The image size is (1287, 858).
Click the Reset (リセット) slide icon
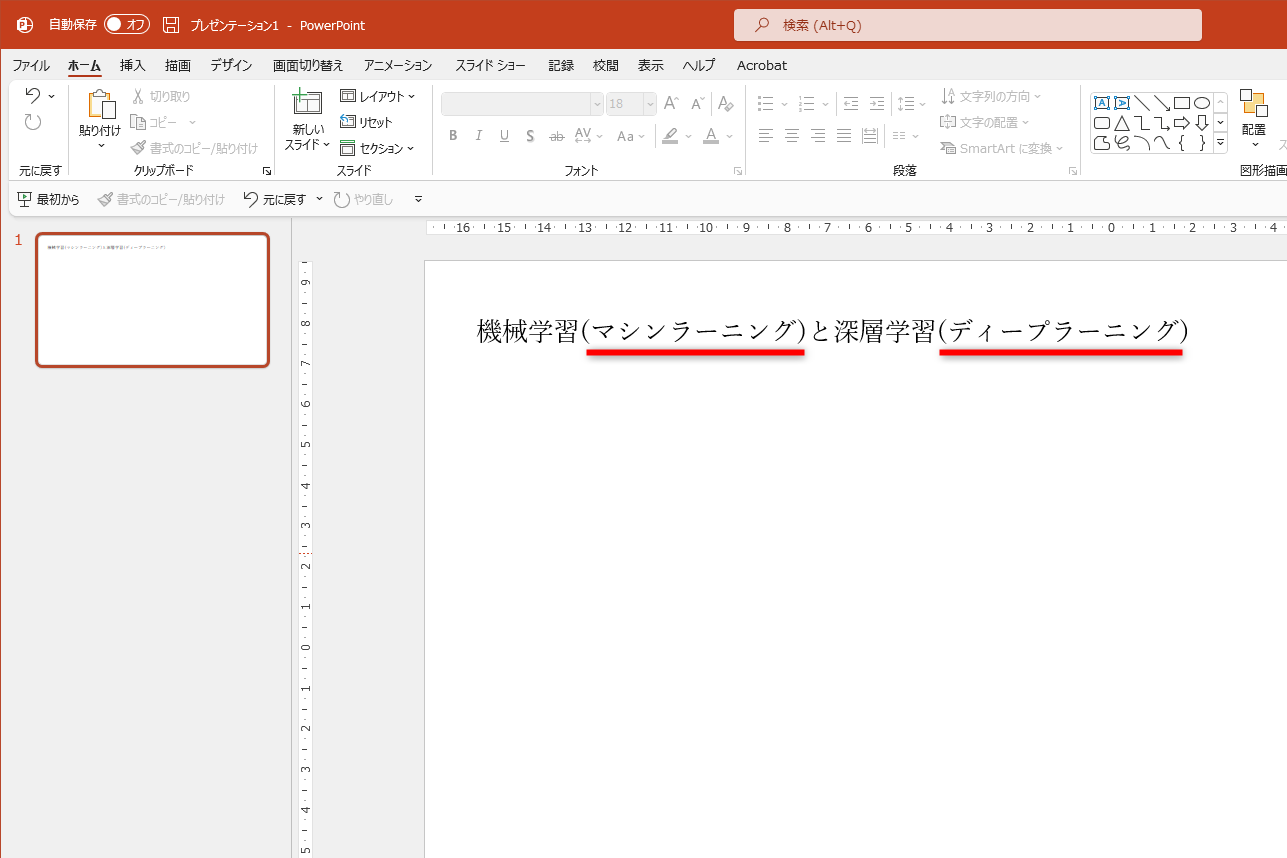[x=348, y=121]
